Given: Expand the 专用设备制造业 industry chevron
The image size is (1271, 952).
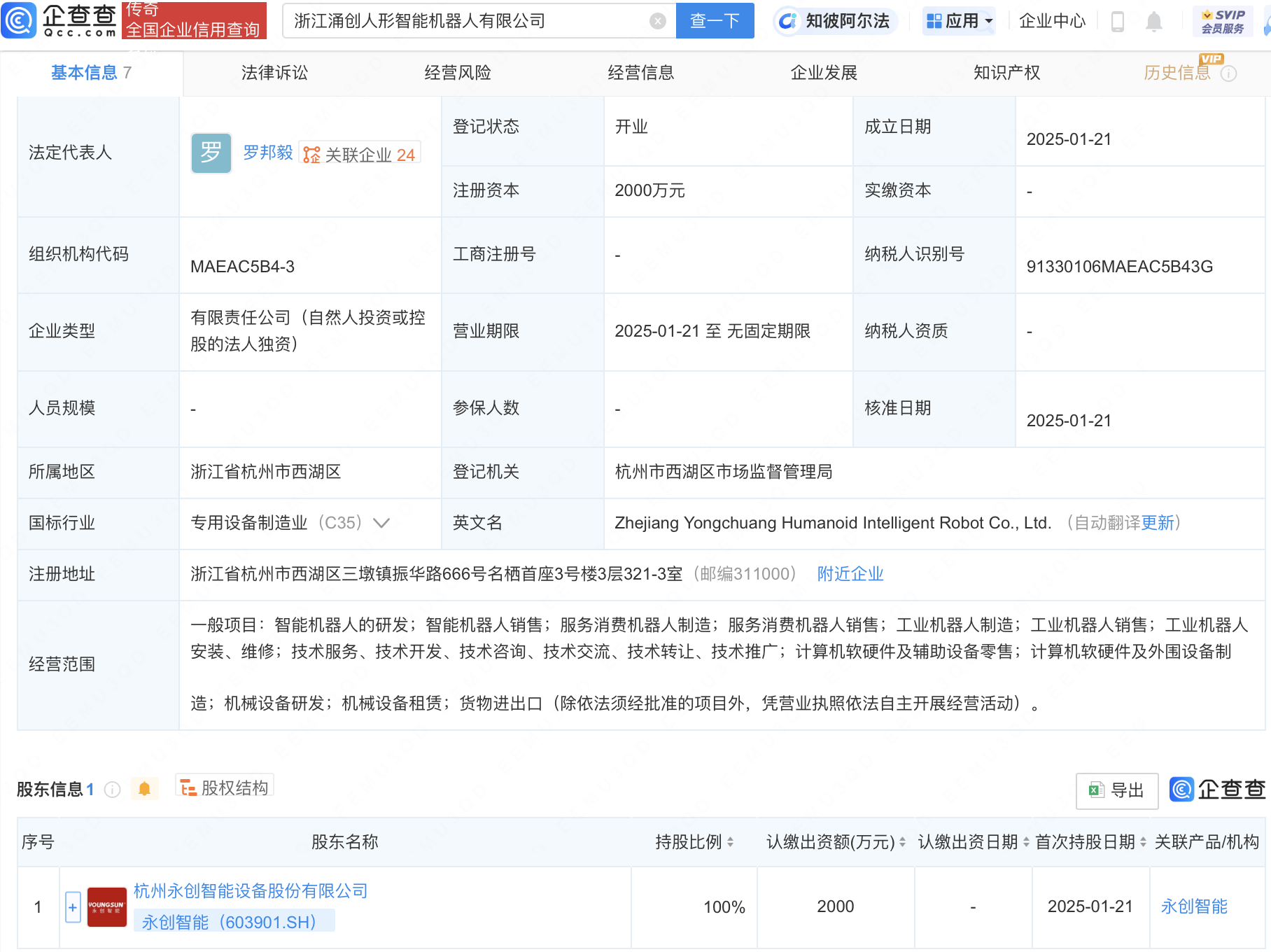Looking at the screenshot, I should (x=381, y=523).
